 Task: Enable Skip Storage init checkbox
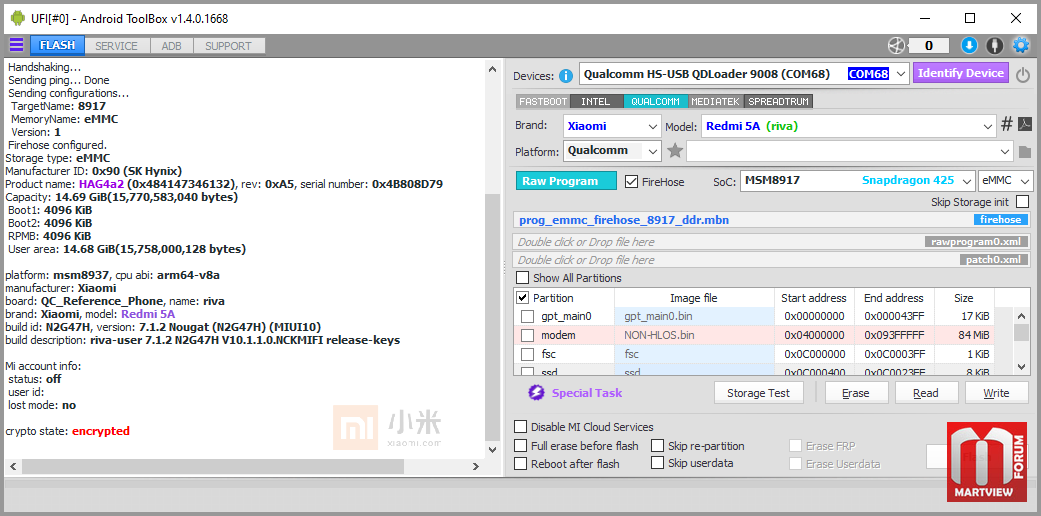click(1022, 201)
